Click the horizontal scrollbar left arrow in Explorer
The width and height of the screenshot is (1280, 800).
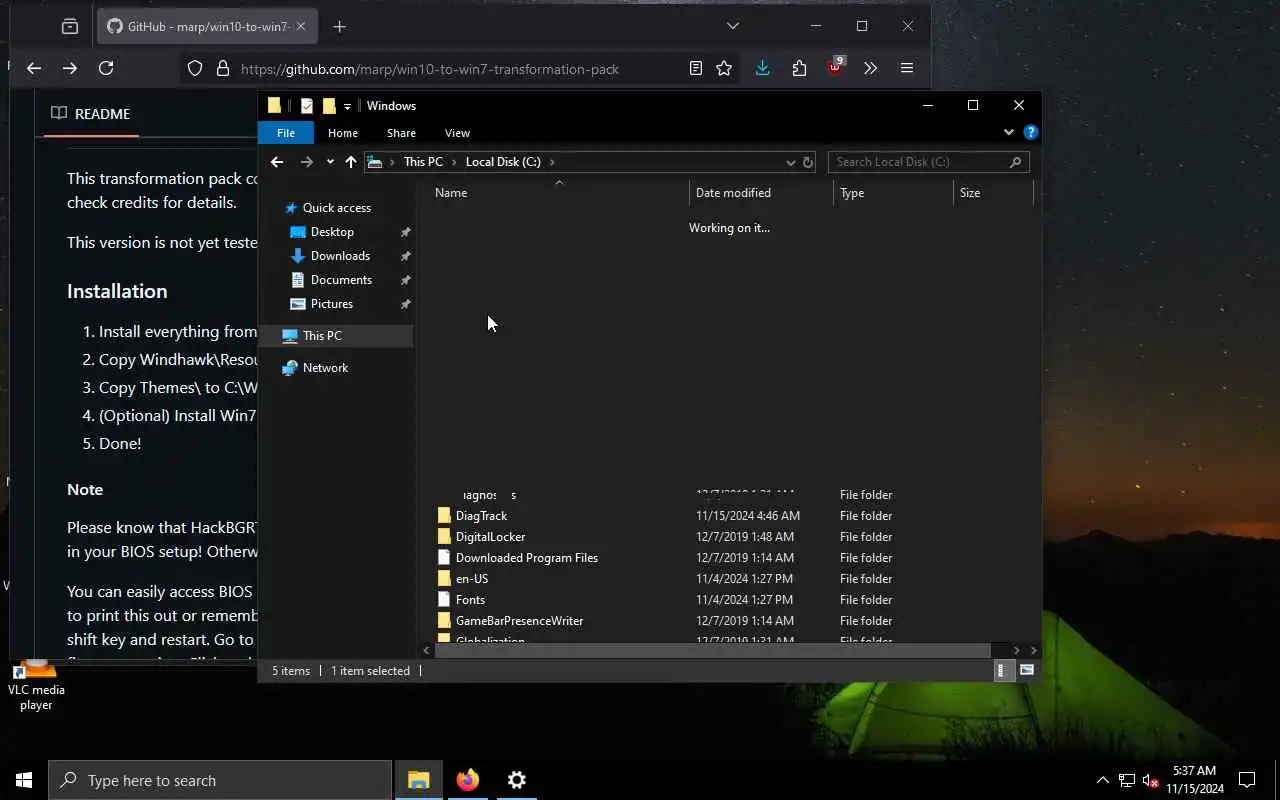[427, 651]
